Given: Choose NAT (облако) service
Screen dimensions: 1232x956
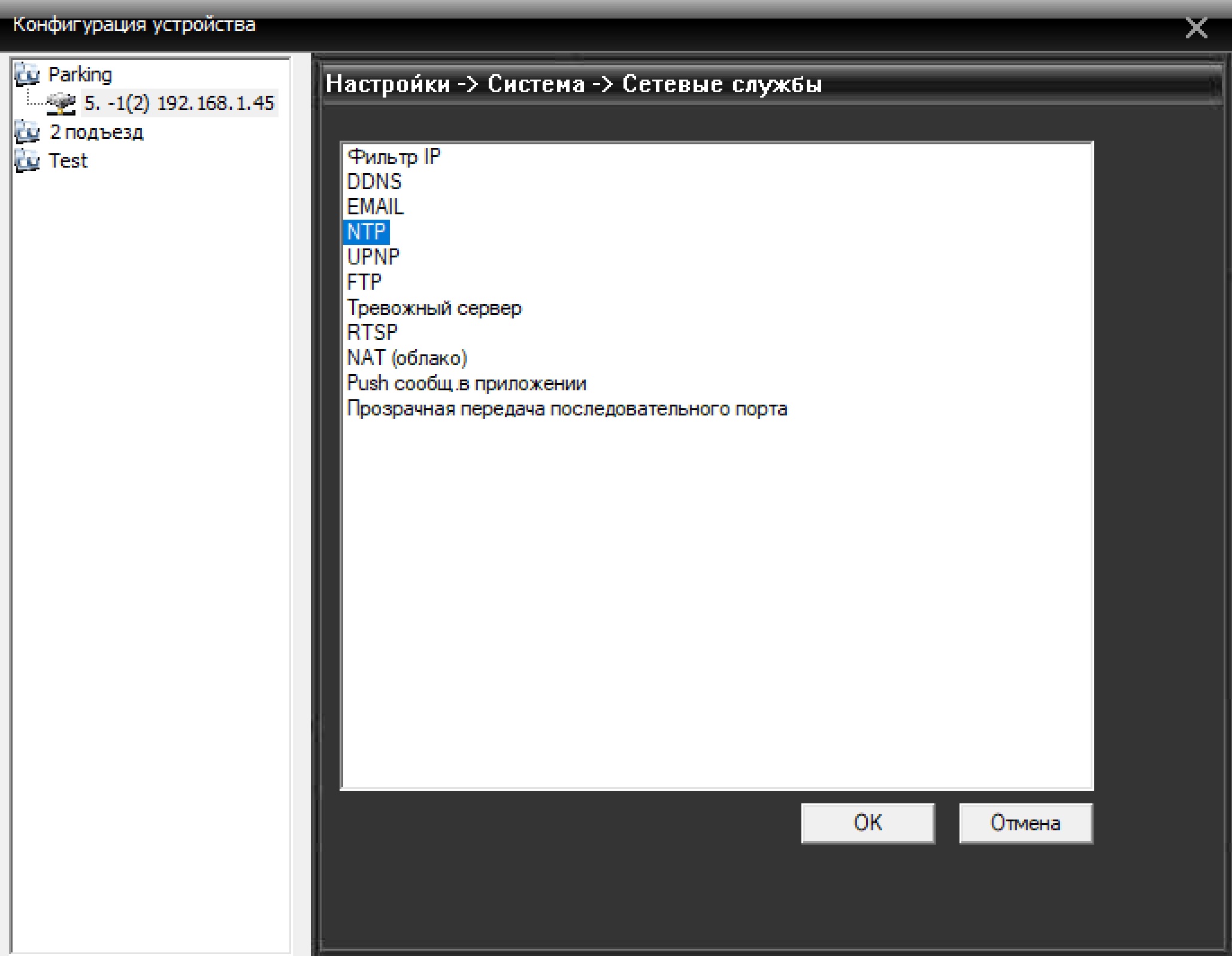Looking at the screenshot, I should pyautogui.click(x=407, y=358).
